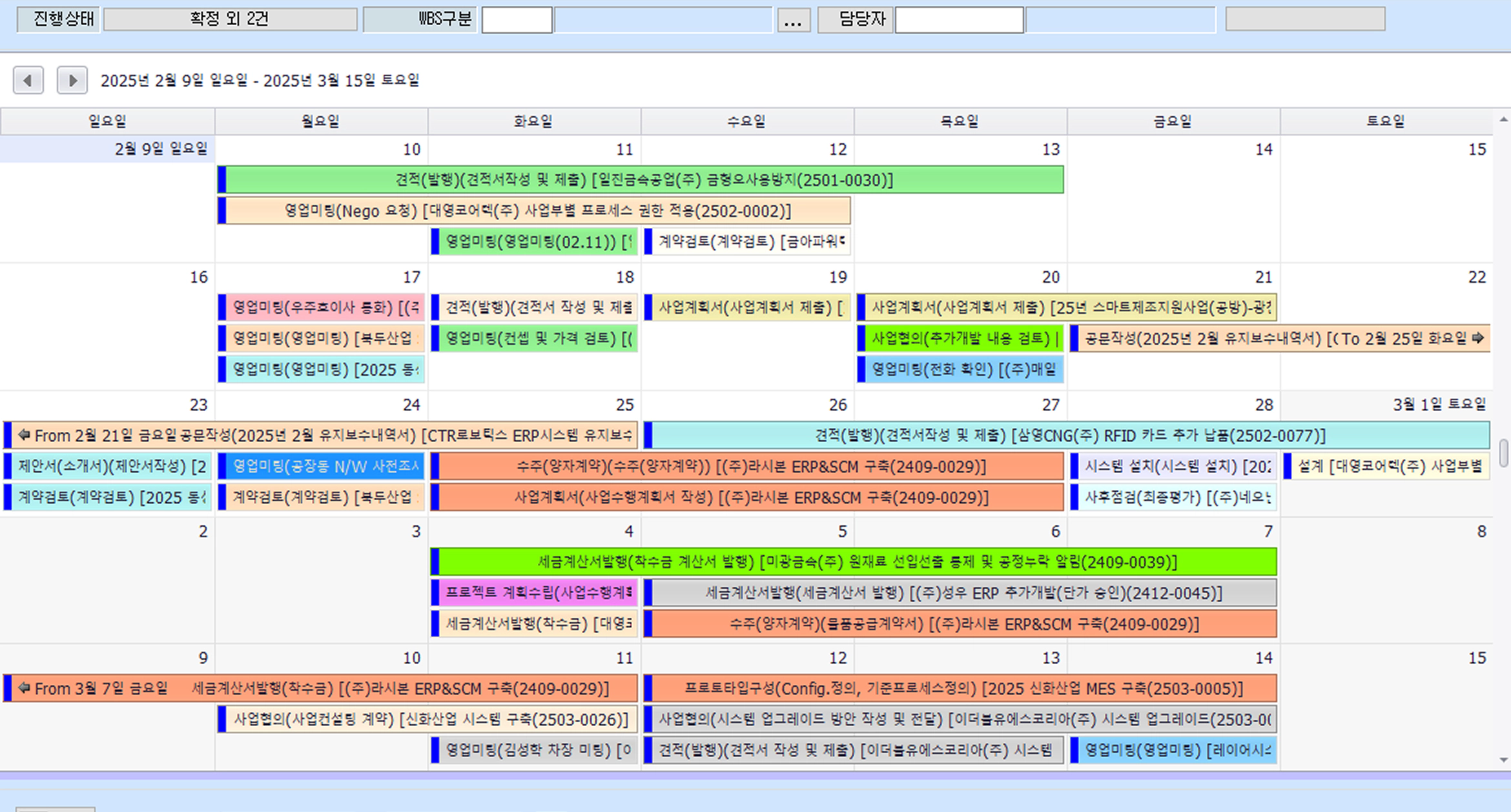Click the 담당자 input field
The width and height of the screenshot is (1511, 812).
[958, 19]
